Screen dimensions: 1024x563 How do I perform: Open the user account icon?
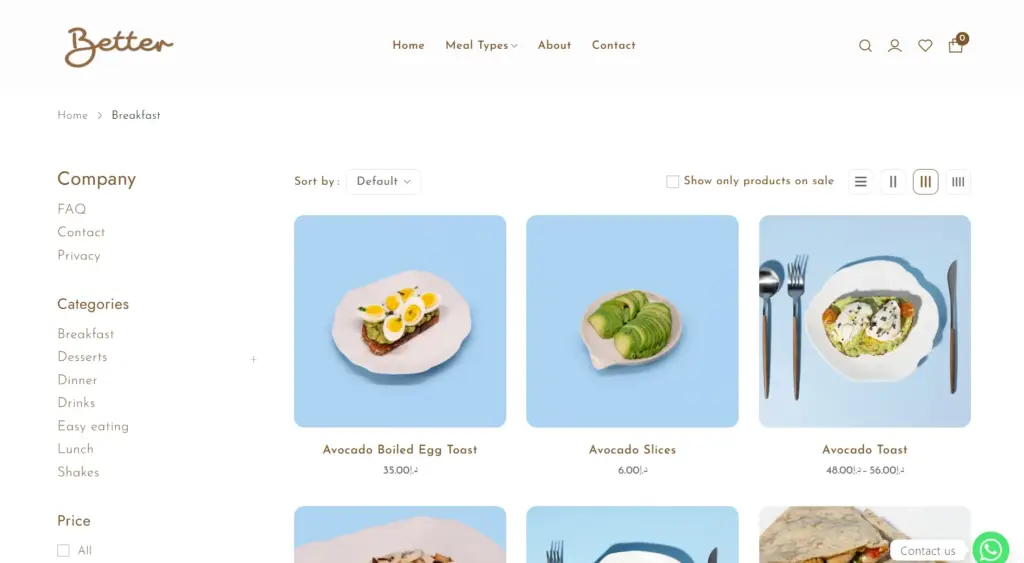point(895,46)
